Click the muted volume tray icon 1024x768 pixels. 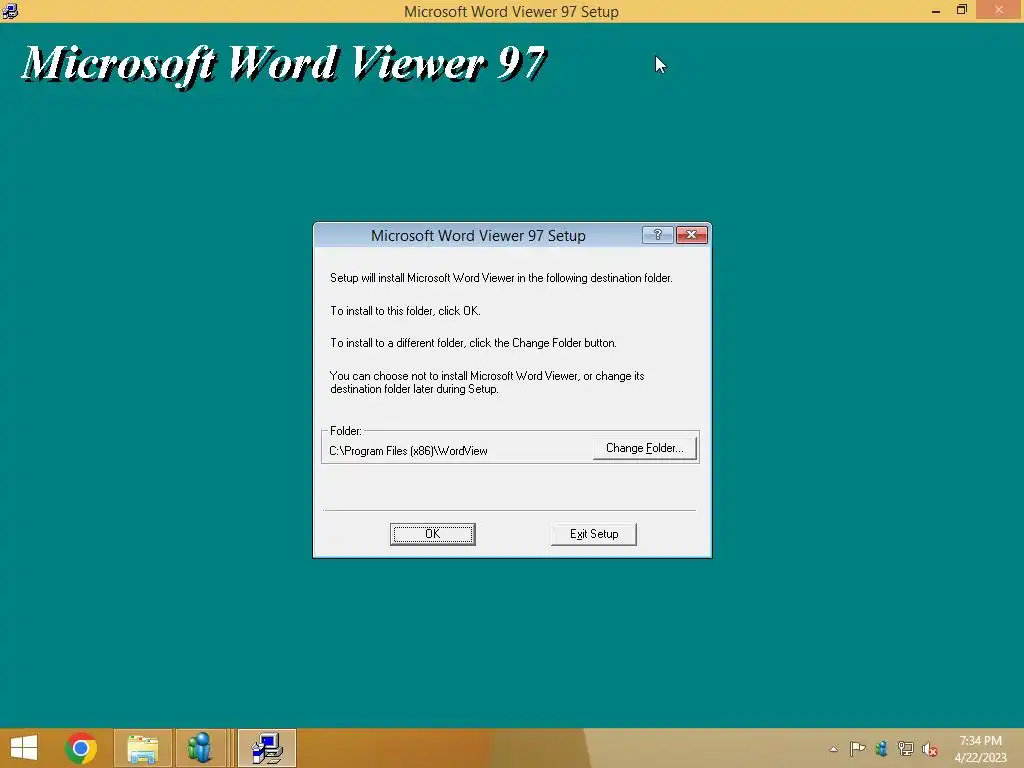(929, 749)
